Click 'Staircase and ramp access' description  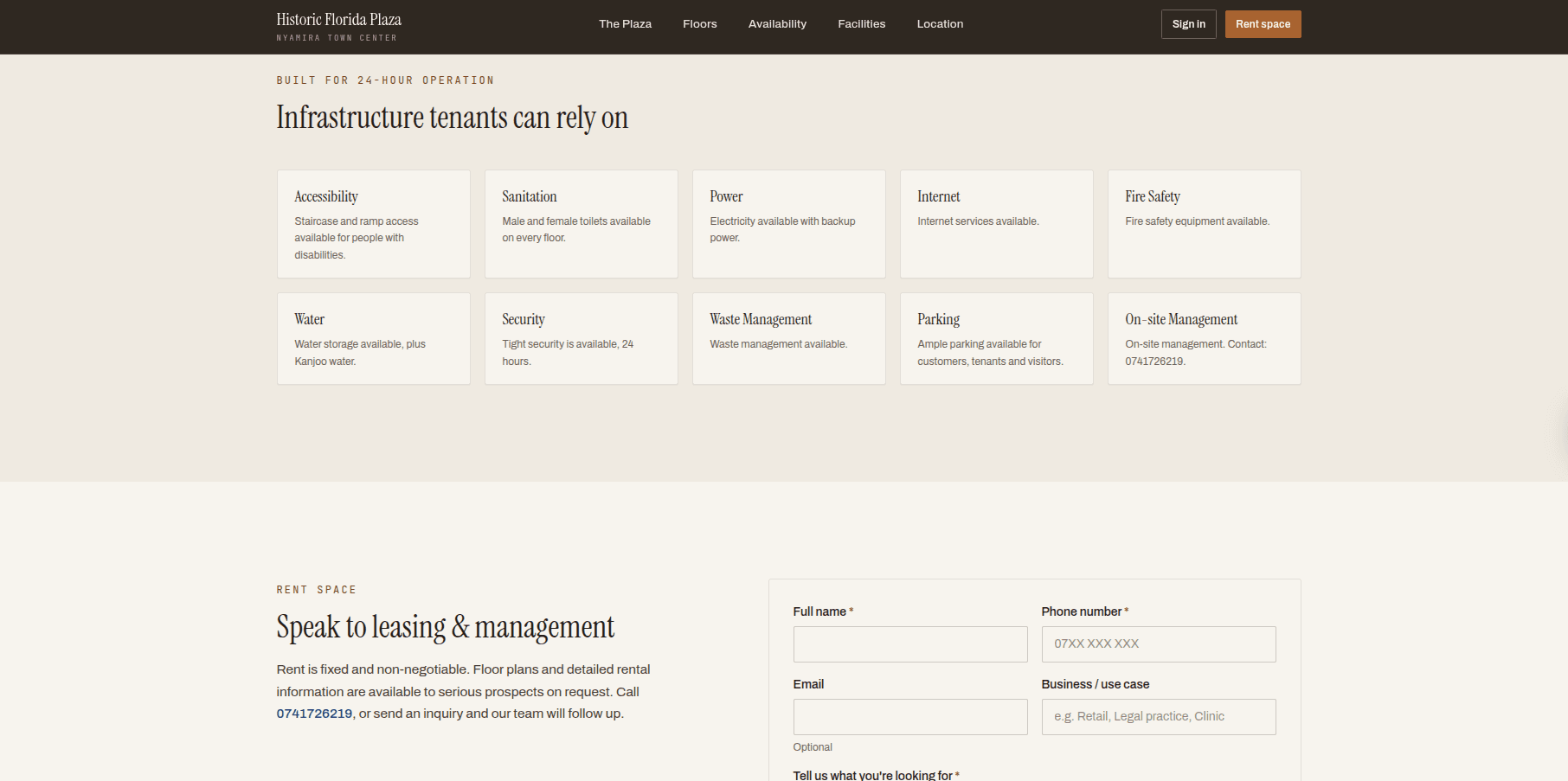point(357,238)
